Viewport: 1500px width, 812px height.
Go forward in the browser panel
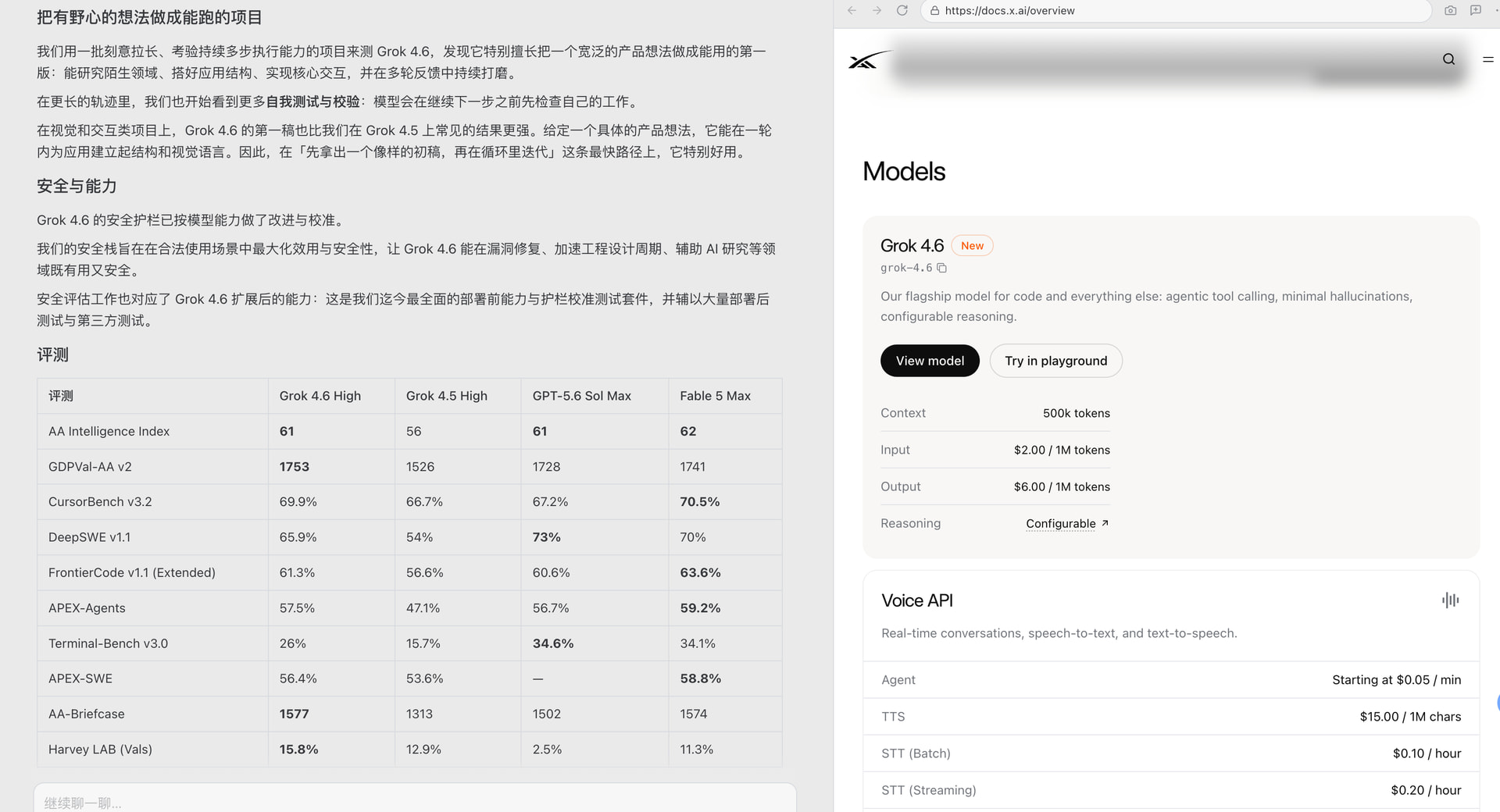[x=877, y=10]
